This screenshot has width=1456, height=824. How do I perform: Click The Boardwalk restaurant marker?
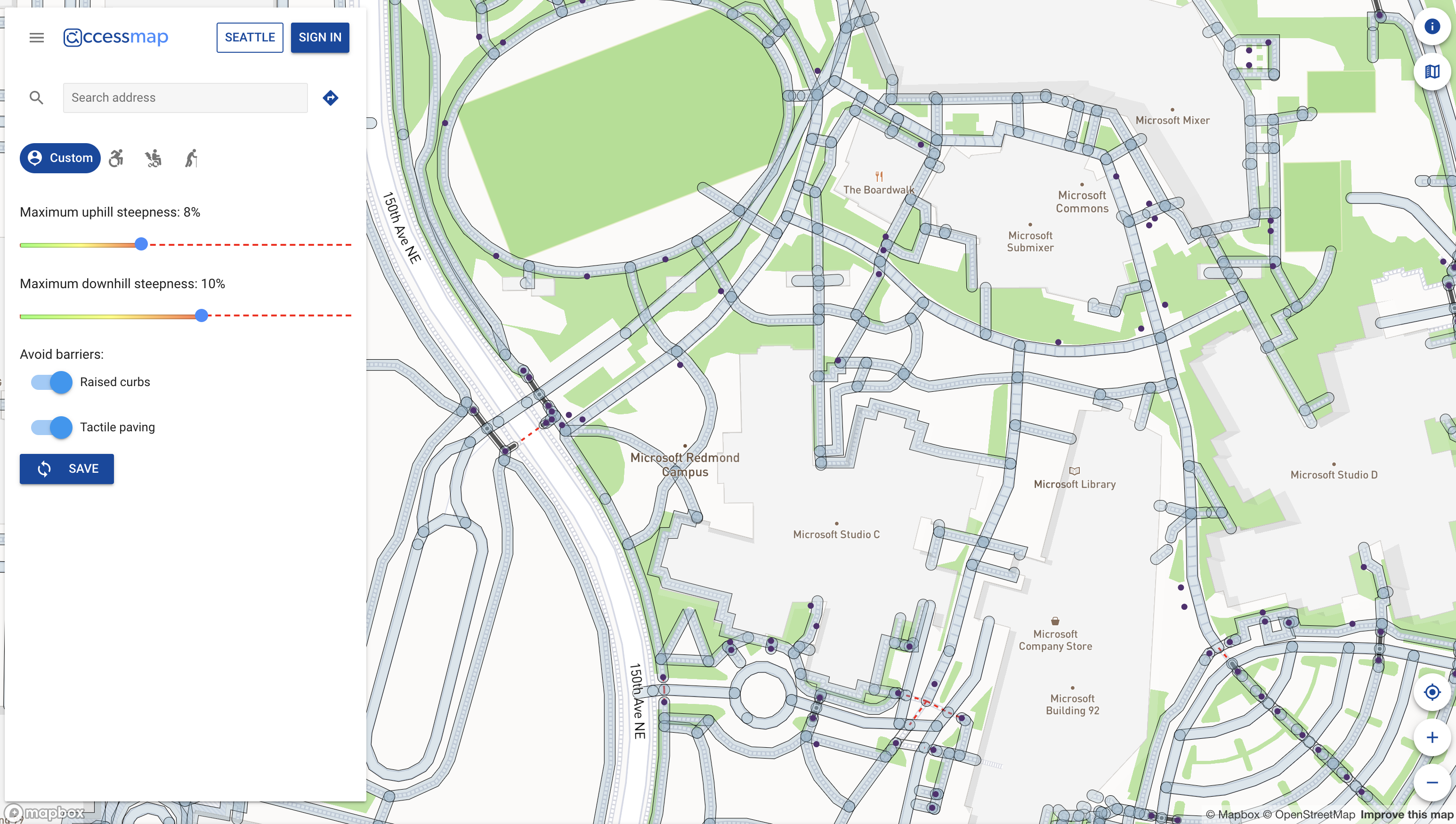(879, 177)
